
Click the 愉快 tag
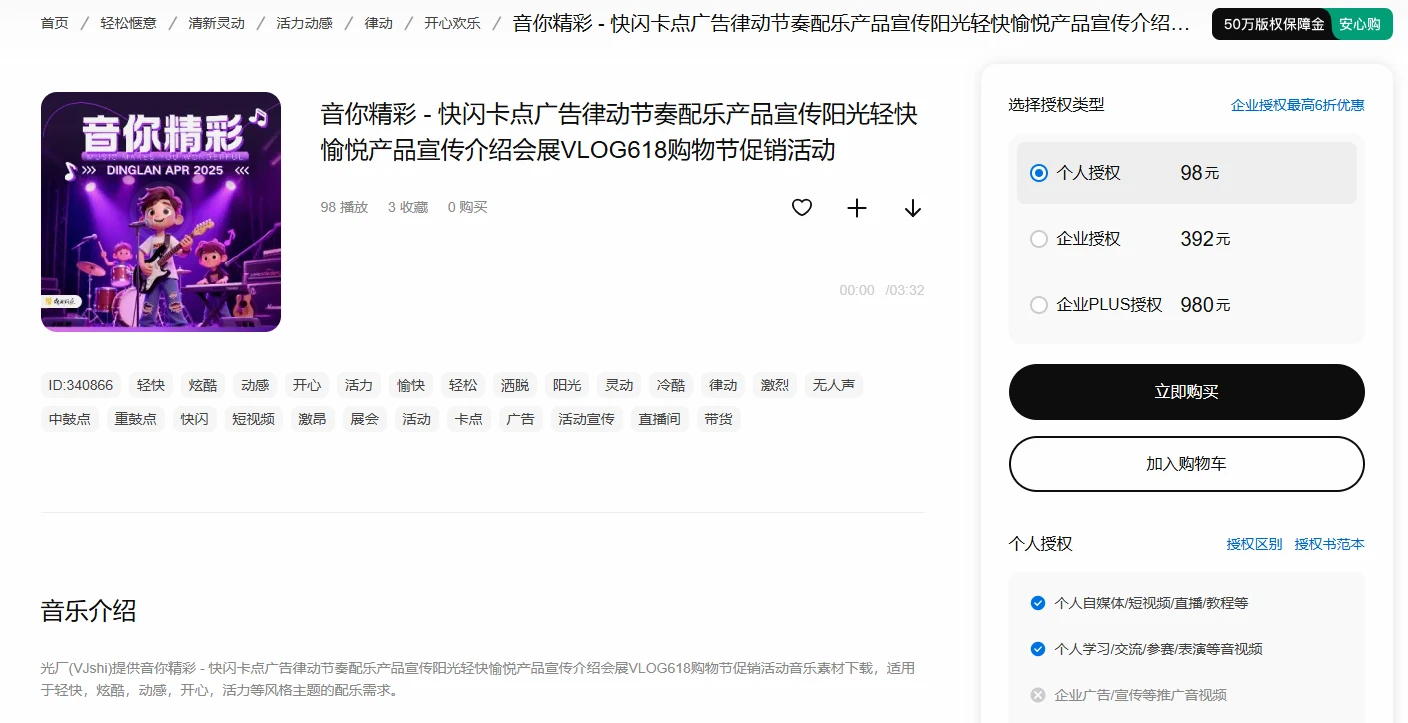click(411, 385)
